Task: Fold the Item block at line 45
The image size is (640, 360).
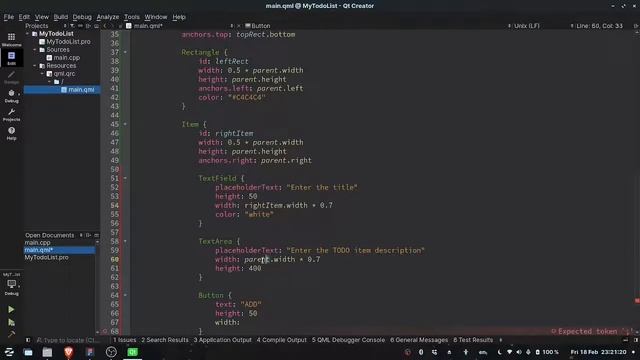Action: click(x=125, y=124)
